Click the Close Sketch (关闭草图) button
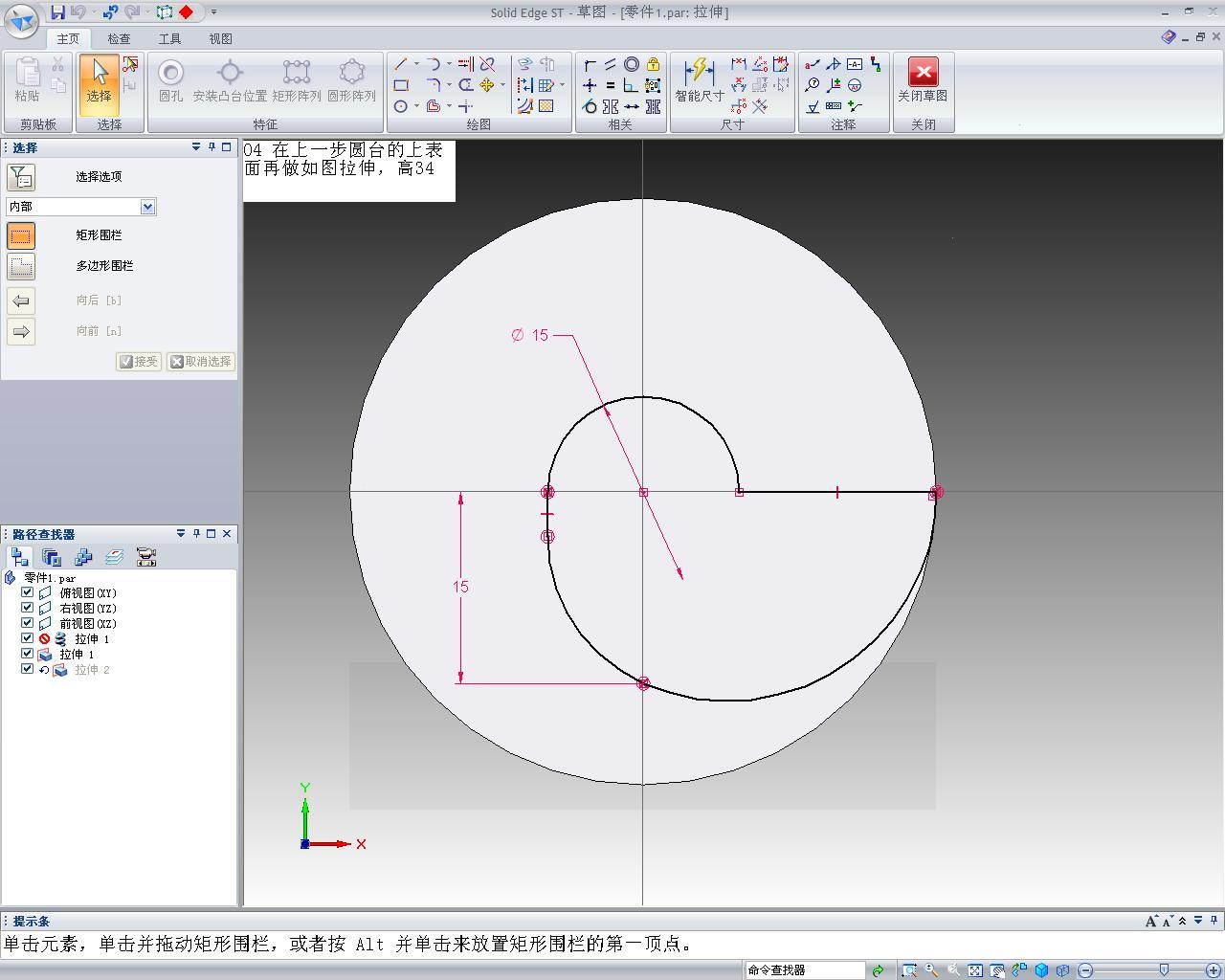 [923, 79]
